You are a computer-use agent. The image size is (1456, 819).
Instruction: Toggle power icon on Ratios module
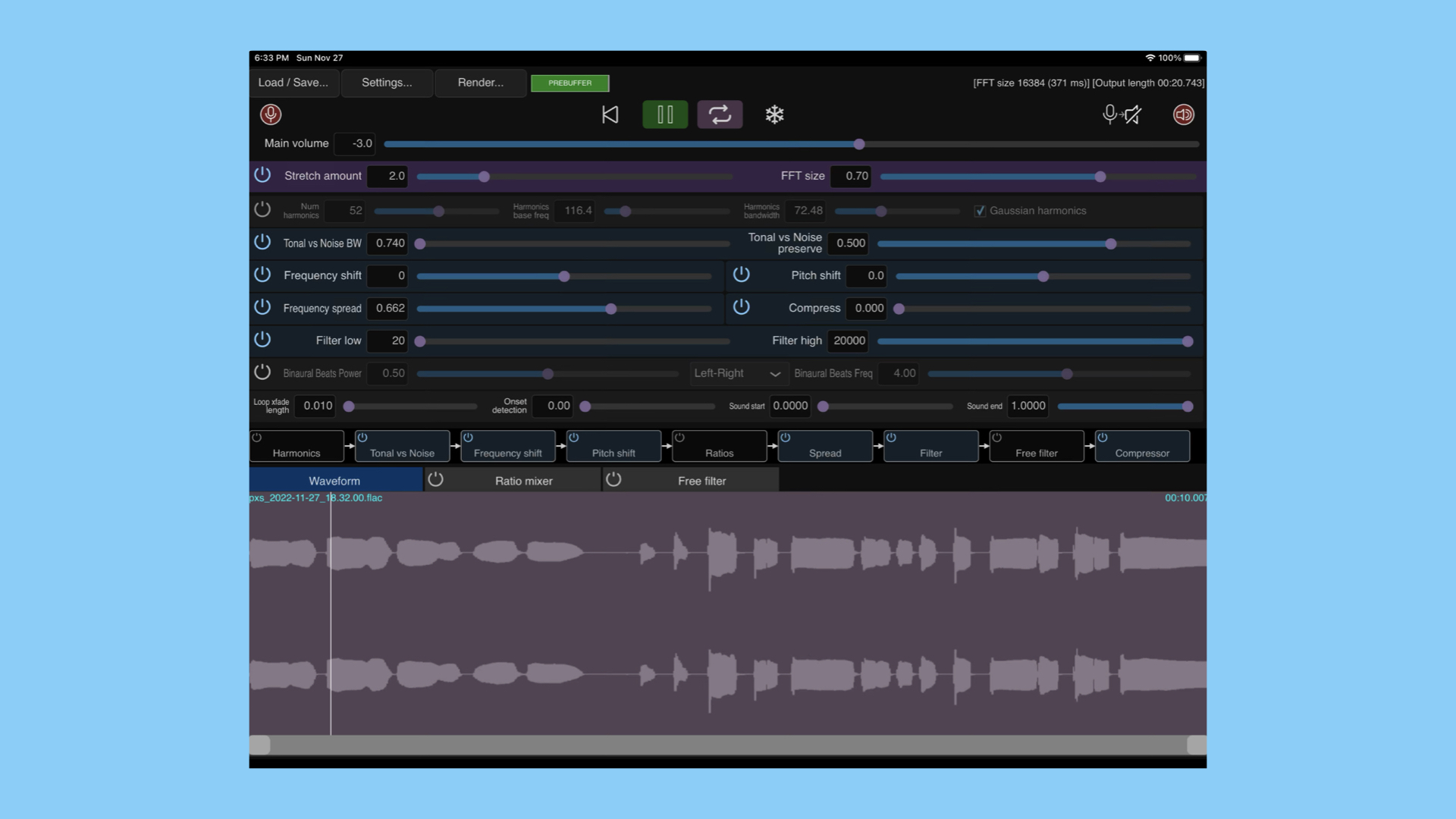(679, 438)
